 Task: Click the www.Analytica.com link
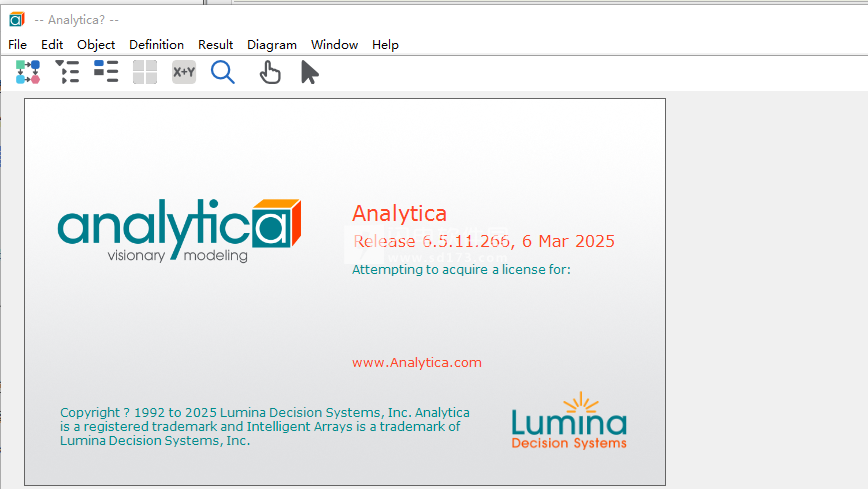pyautogui.click(x=417, y=362)
